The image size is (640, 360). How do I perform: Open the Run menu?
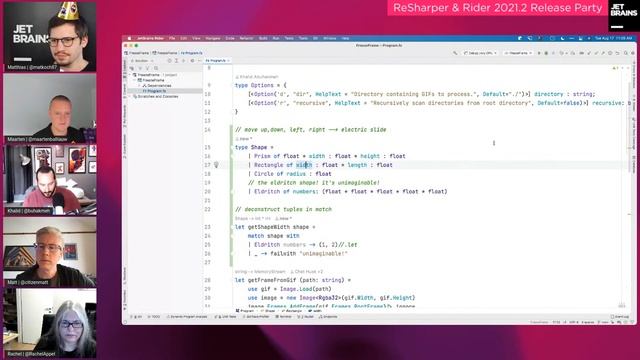tap(276, 38)
